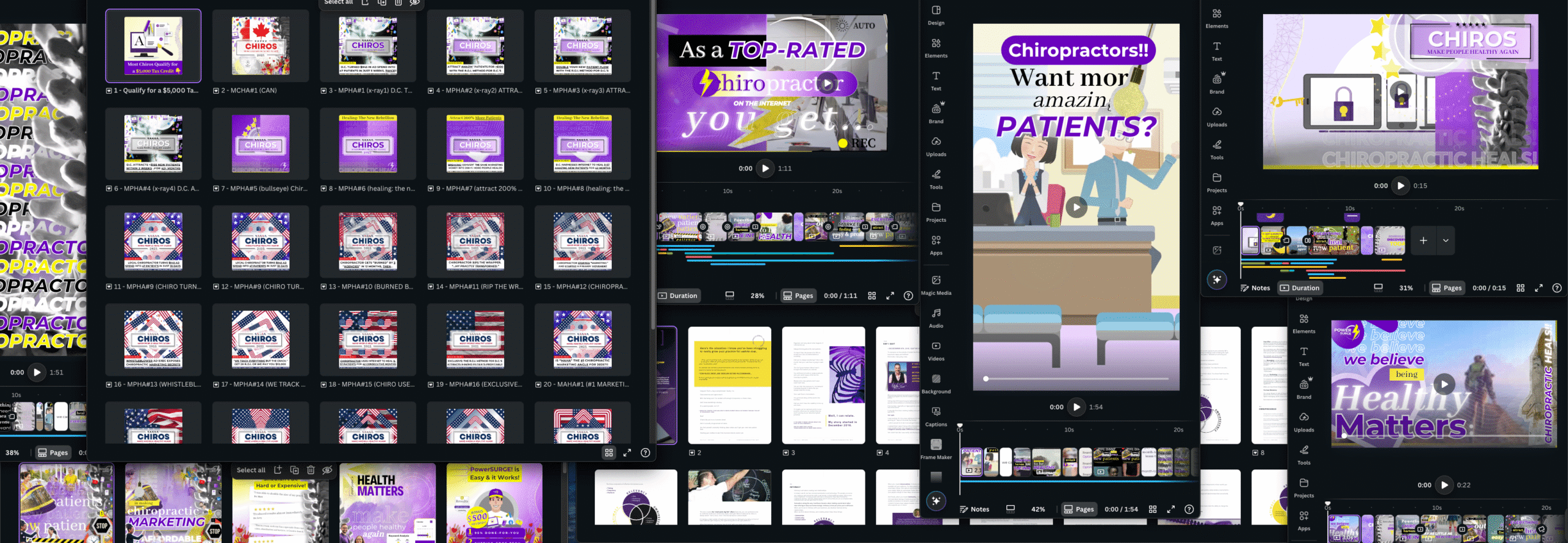
Task: Toggle hide-page eye icon in lower Select all toolbar
Action: [327, 470]
